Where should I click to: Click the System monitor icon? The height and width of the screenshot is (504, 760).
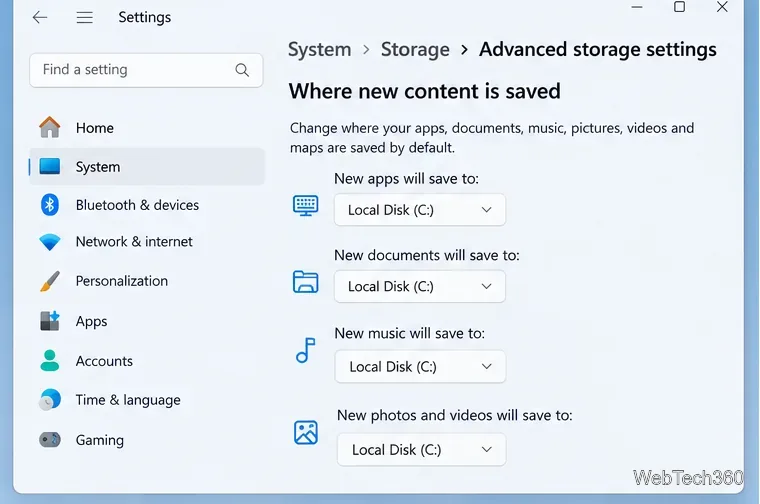point(49,166)
